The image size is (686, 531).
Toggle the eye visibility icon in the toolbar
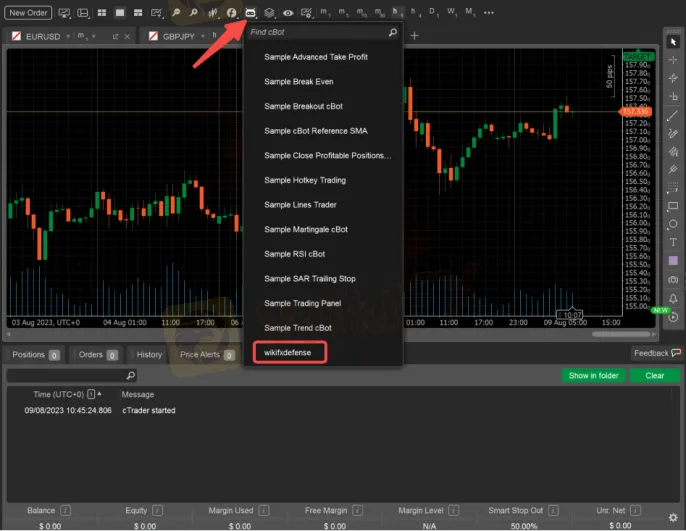[x=288, y=13]
